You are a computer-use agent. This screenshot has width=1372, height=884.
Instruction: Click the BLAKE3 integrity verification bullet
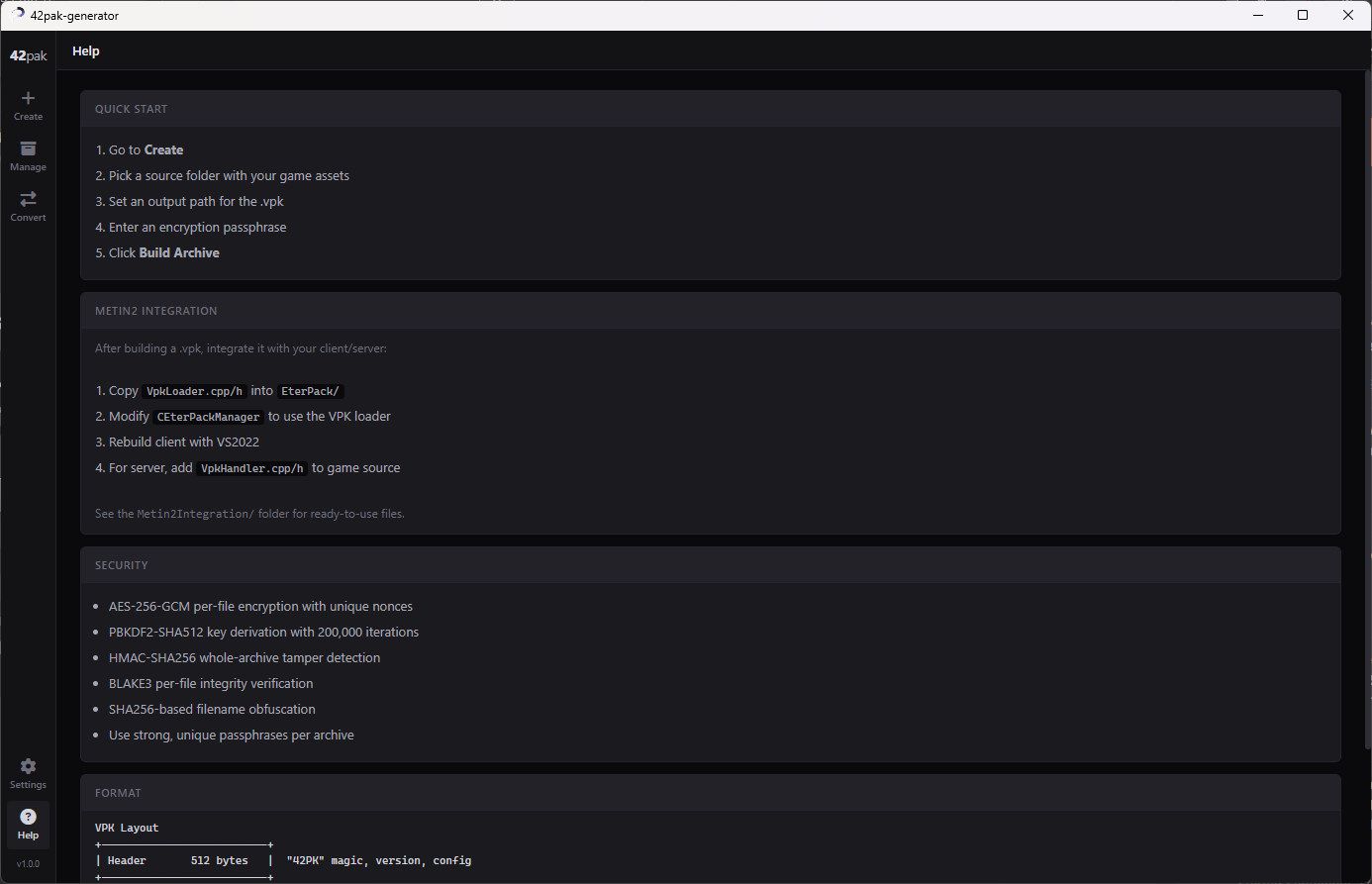211,684
